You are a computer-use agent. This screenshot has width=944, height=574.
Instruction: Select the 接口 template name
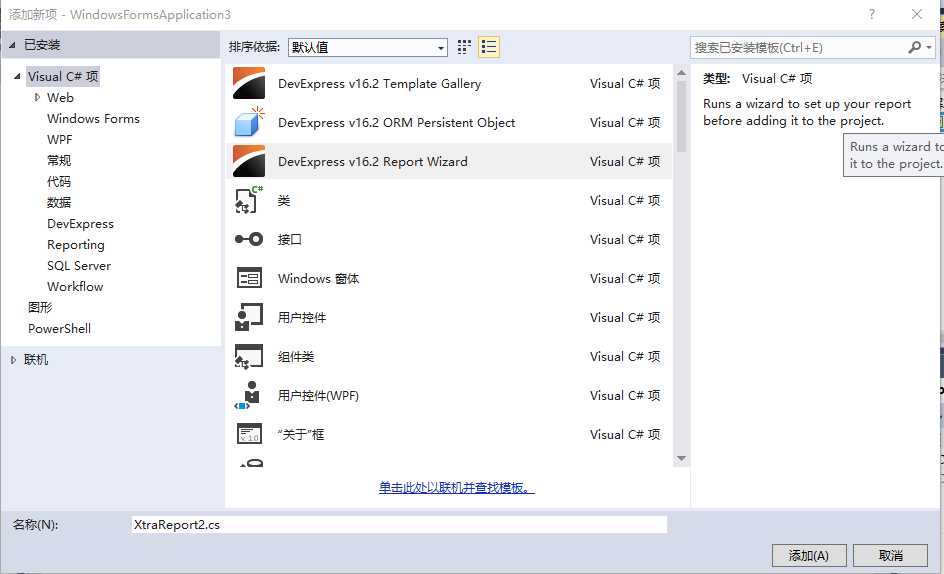pyautogui.click(x=289, y=240)
